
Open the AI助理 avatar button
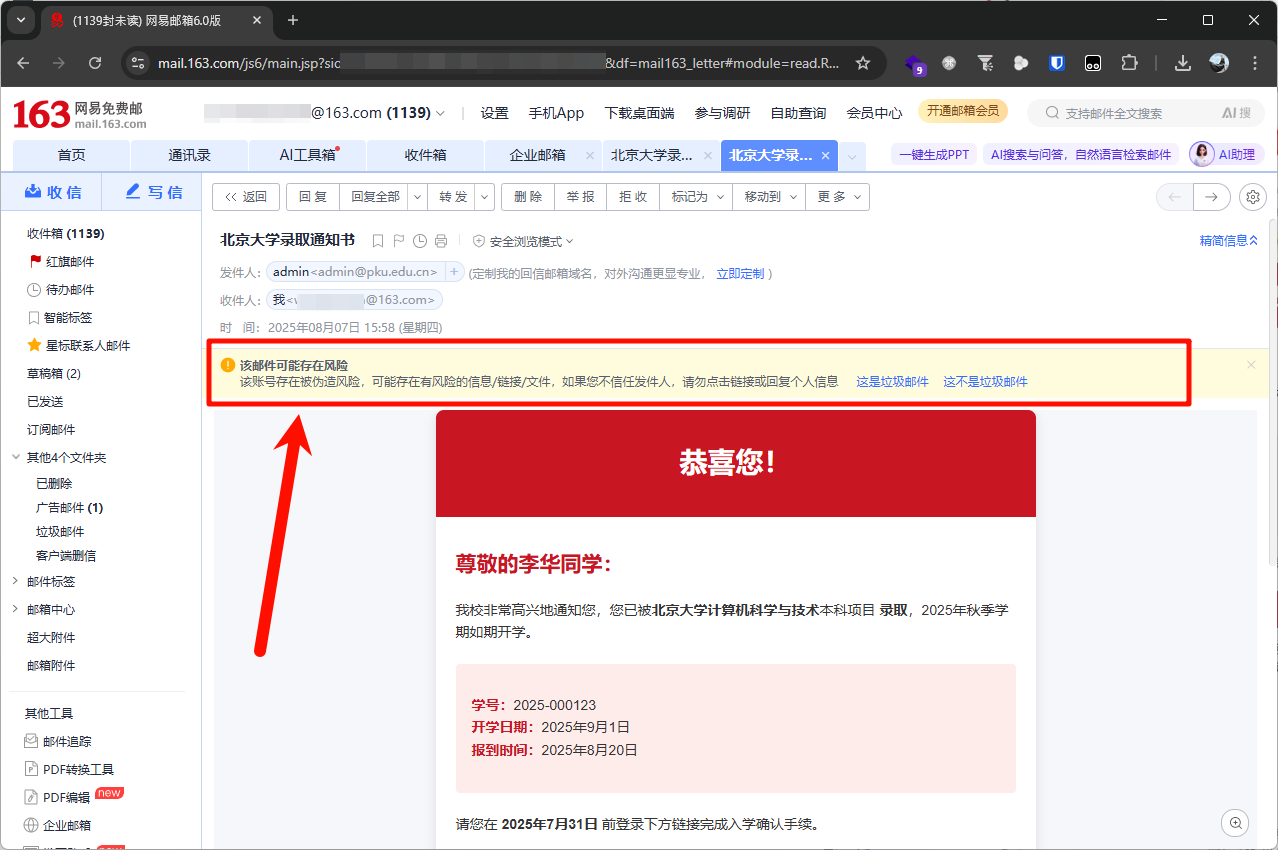pos(1226,155)
